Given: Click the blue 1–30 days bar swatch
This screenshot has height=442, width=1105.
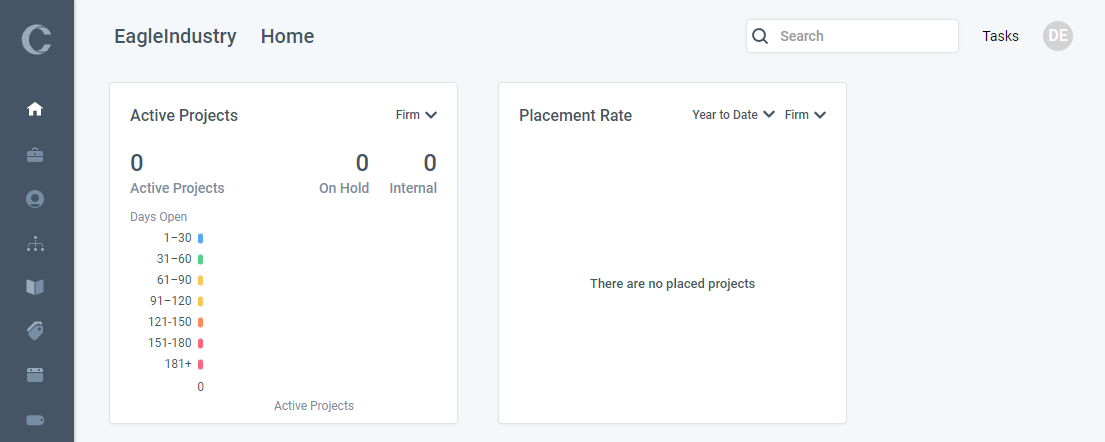Looking at the screenshot, I should point(200,238).
